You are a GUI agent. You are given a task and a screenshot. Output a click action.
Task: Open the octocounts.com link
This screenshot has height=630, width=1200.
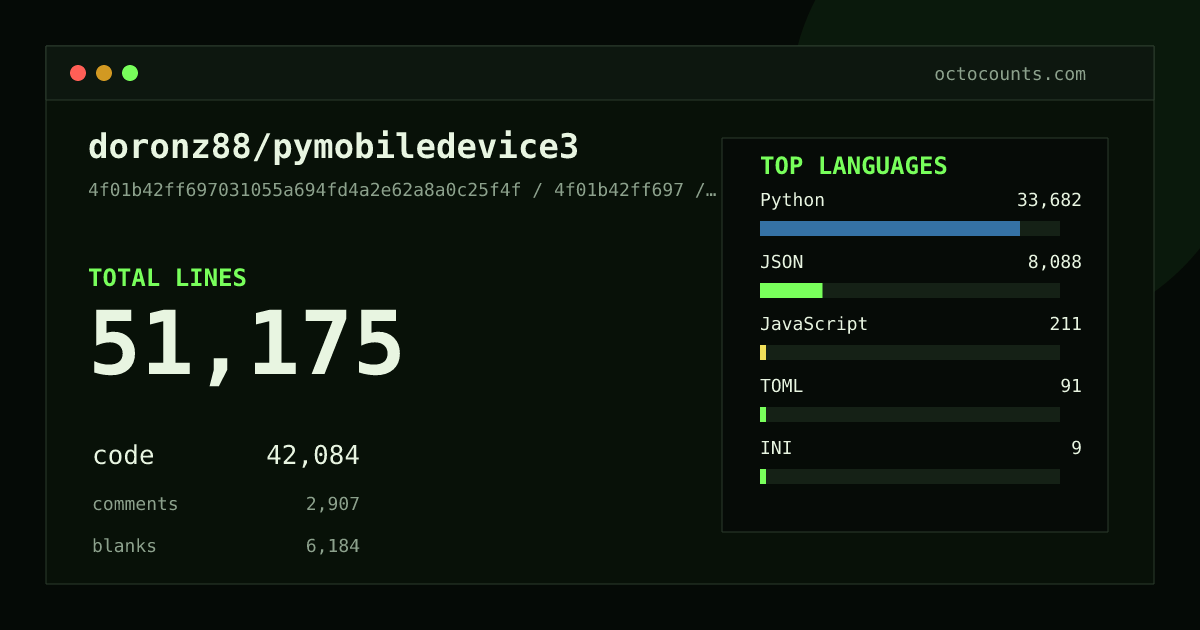1010,74
